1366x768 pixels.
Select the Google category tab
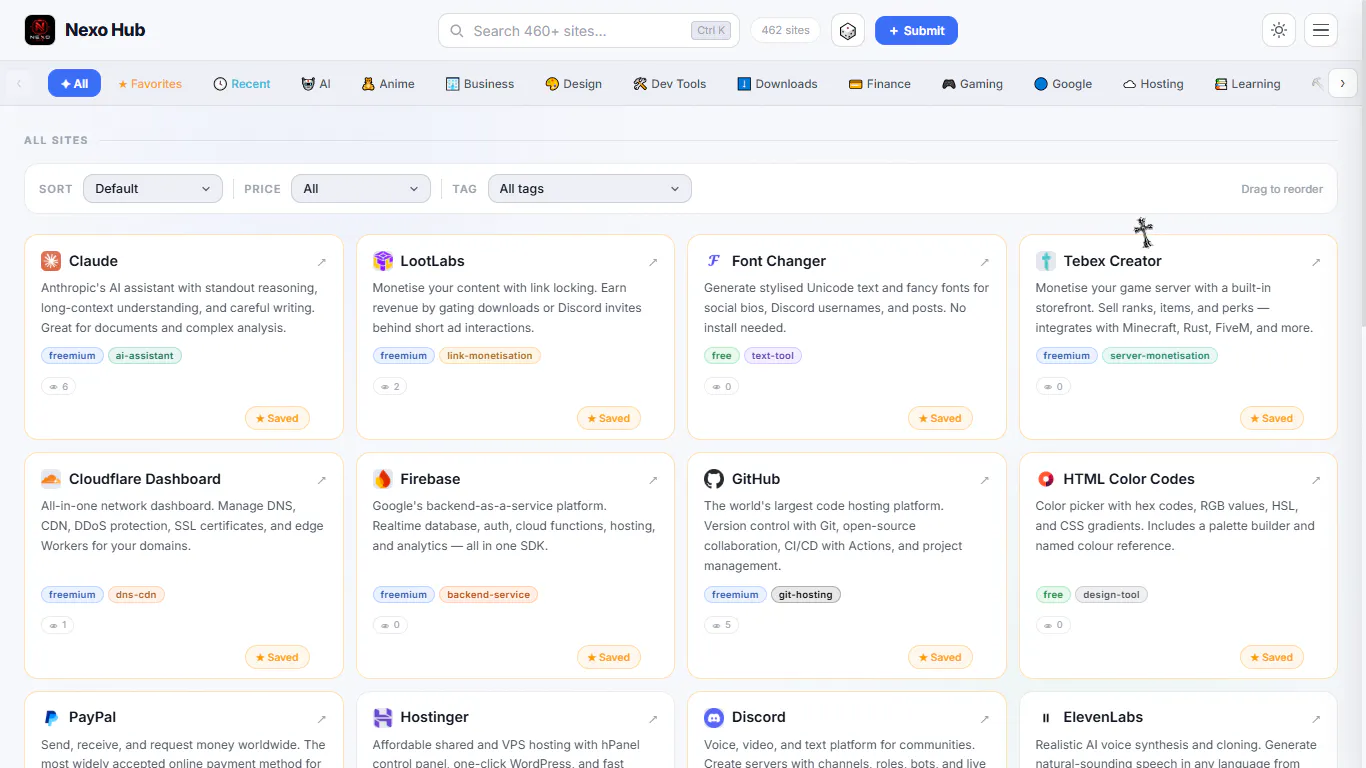click(x=1063, y=84)
